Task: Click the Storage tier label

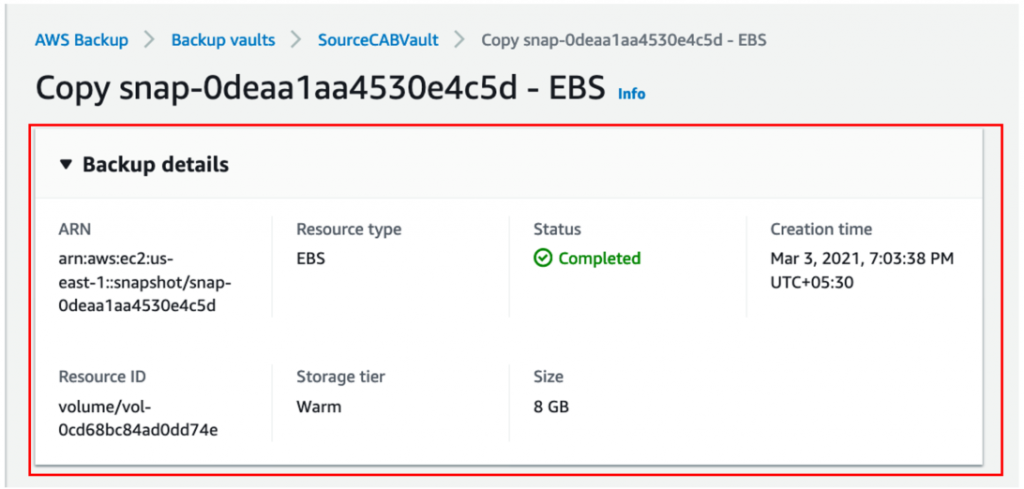Action: 340,377
